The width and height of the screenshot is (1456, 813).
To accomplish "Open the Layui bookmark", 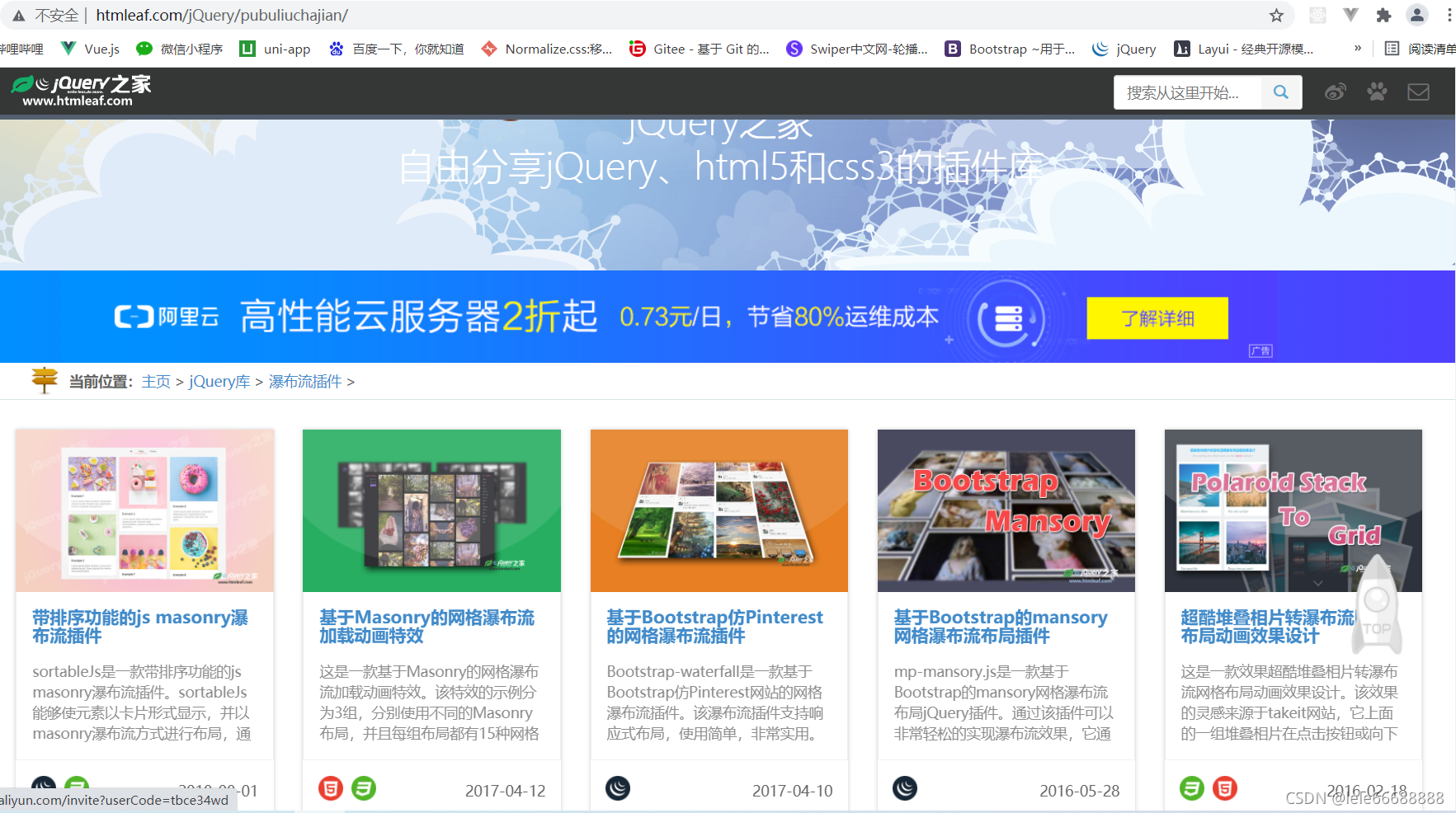I will (1244, 49).
